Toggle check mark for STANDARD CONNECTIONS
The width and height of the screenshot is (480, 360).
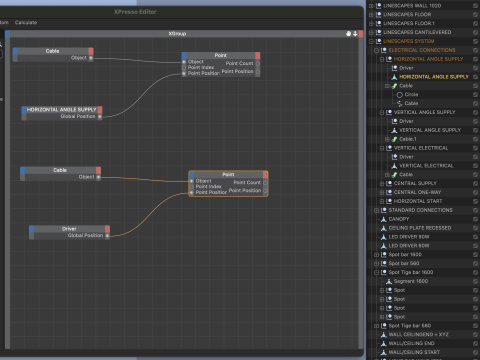coord(475,210)
